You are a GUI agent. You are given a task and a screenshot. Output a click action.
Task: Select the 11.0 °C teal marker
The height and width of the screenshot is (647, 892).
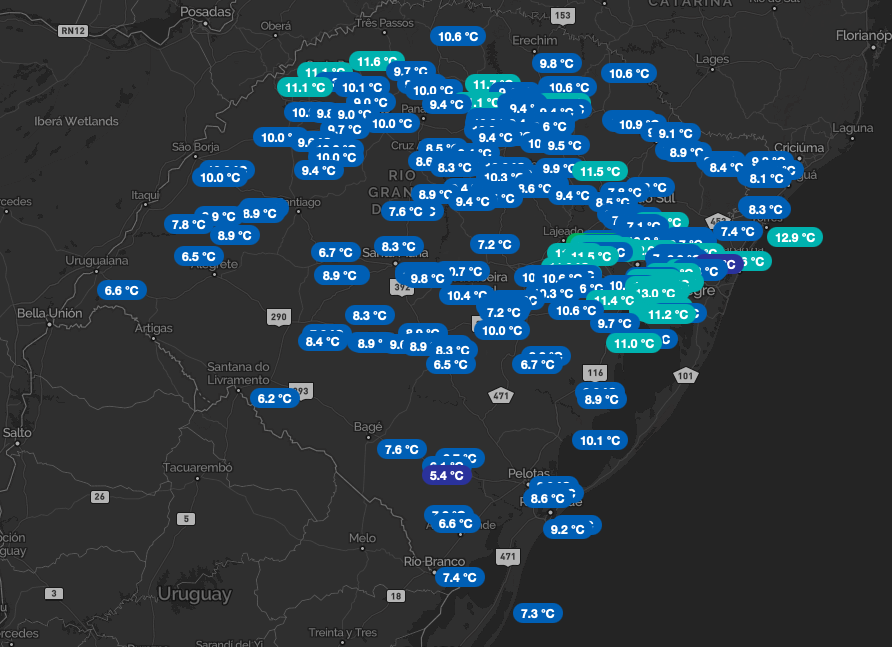(634, 344)
